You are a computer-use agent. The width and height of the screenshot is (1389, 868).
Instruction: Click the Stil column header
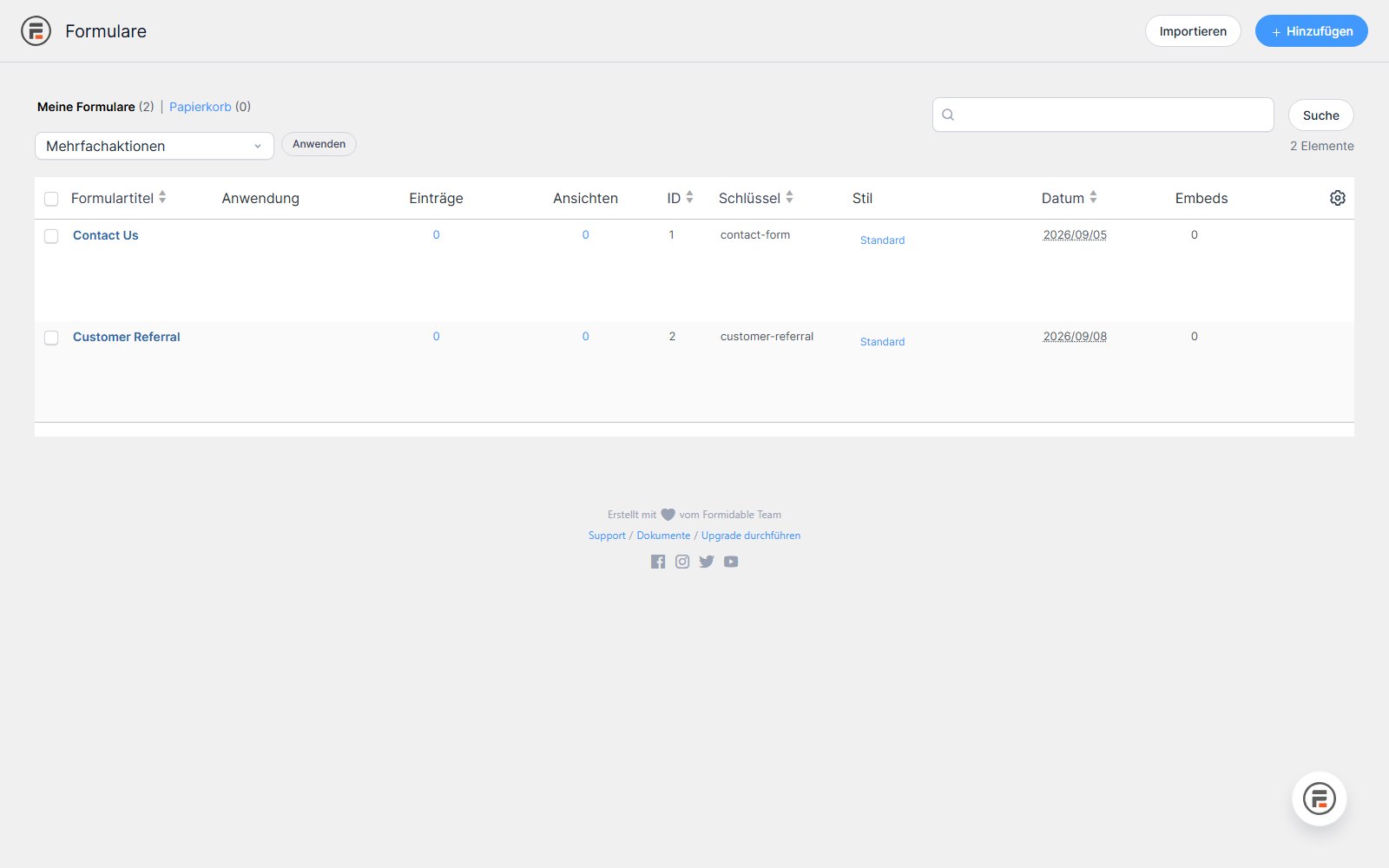[x=862, y=198]
